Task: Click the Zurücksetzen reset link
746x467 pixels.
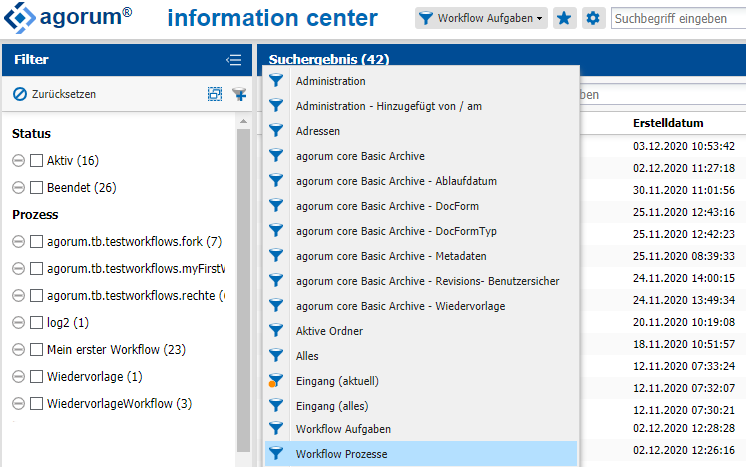Action: pos(64,94)
